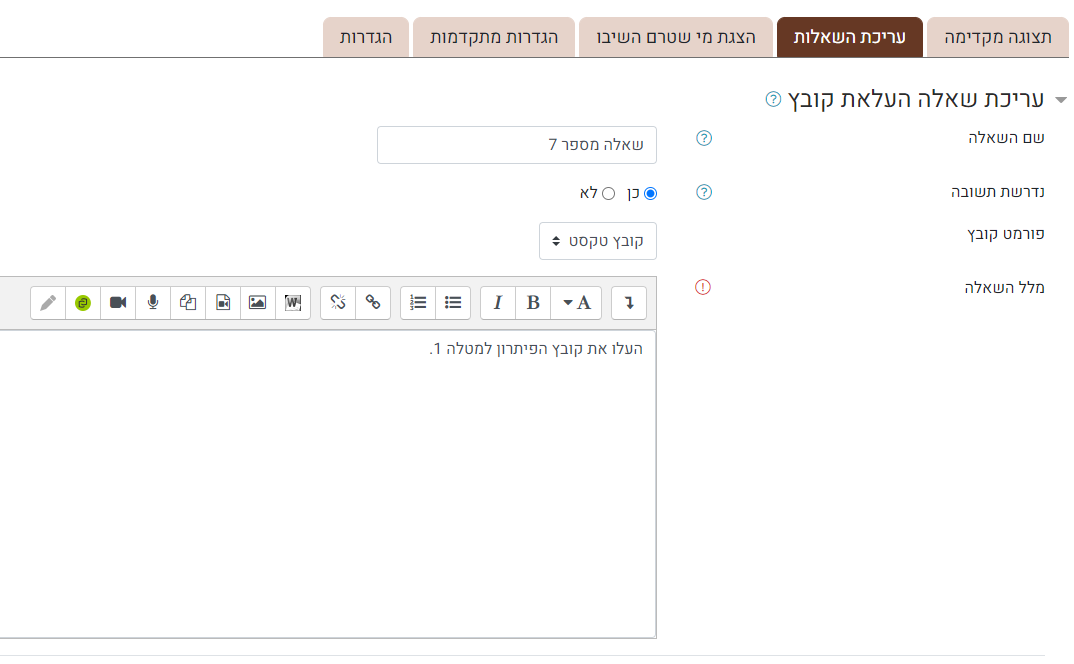Screen dimensions: 1074x664
Task: Click the שאלה מספר 7 name field
Action: pyautogui.click(x=517, y=145)
